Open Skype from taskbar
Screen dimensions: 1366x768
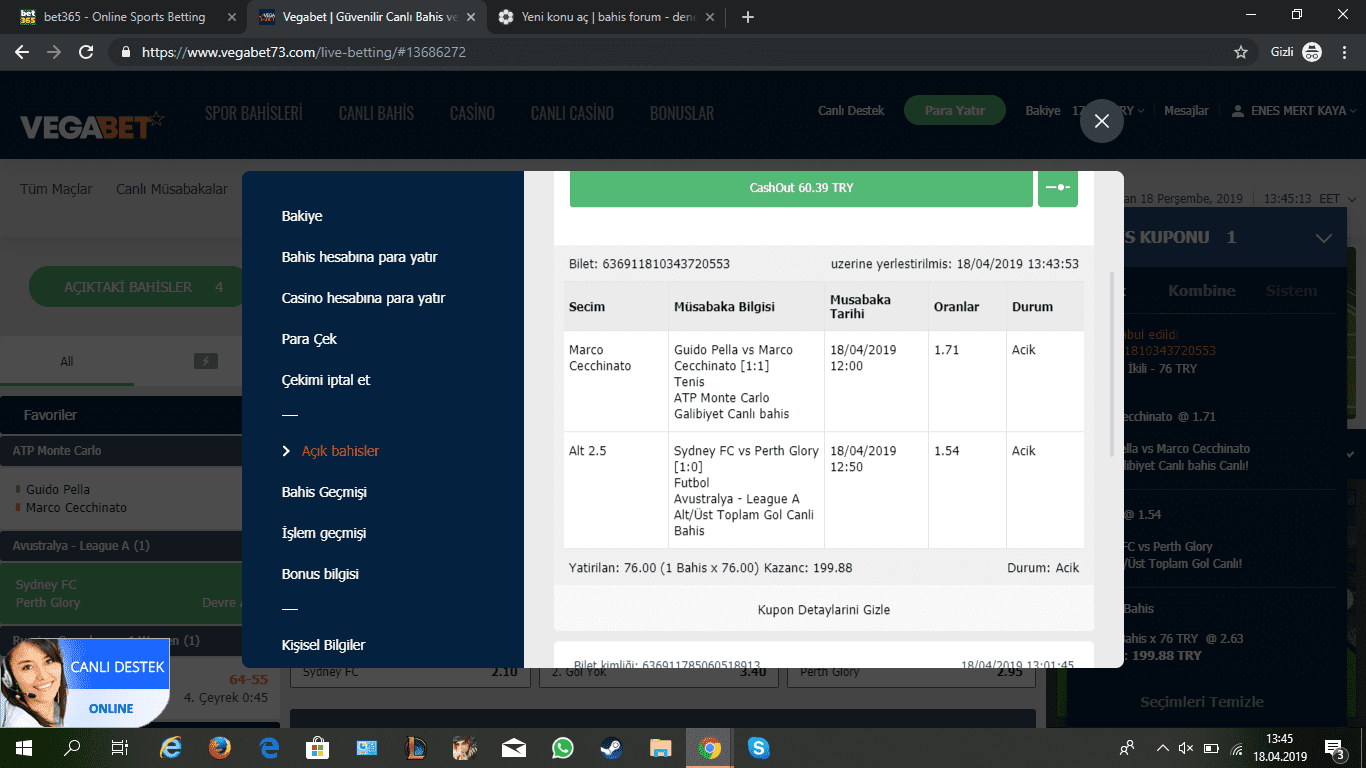[x=759, y=747]
